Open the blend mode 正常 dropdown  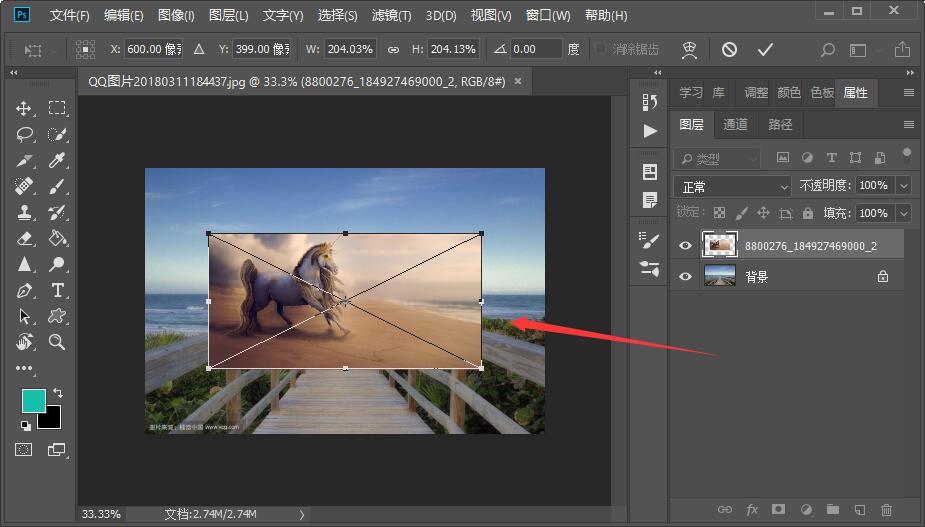tap(732, 186)
